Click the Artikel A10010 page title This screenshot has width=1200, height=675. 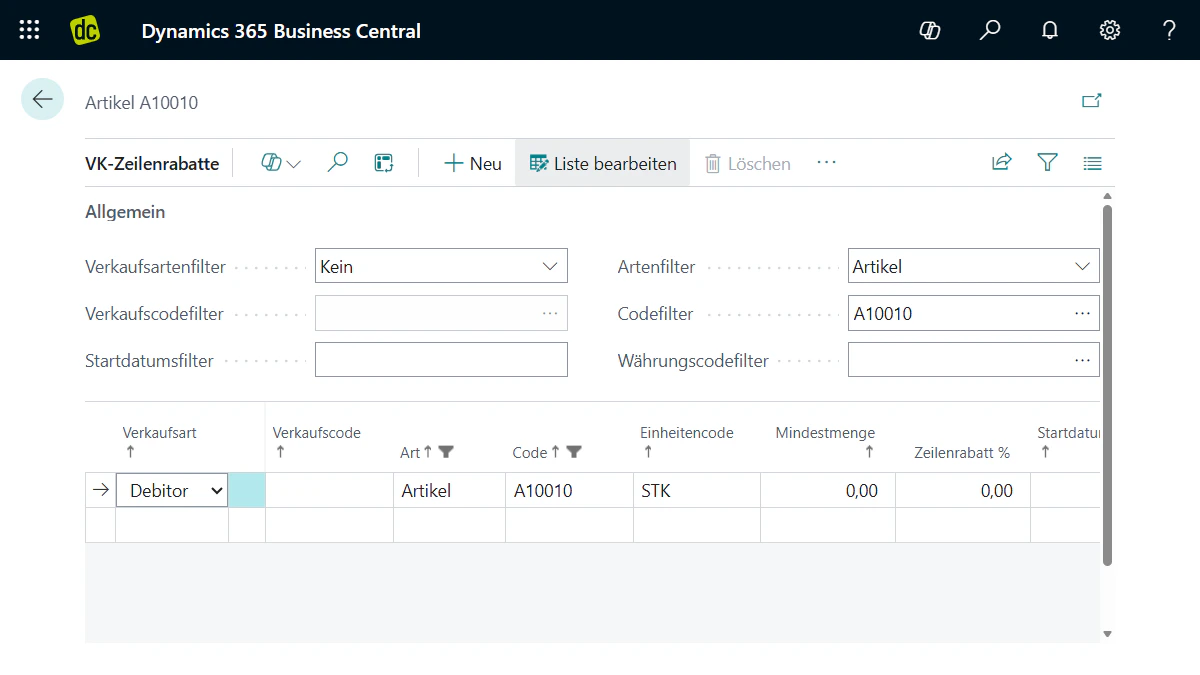click(x=141, y=102)
